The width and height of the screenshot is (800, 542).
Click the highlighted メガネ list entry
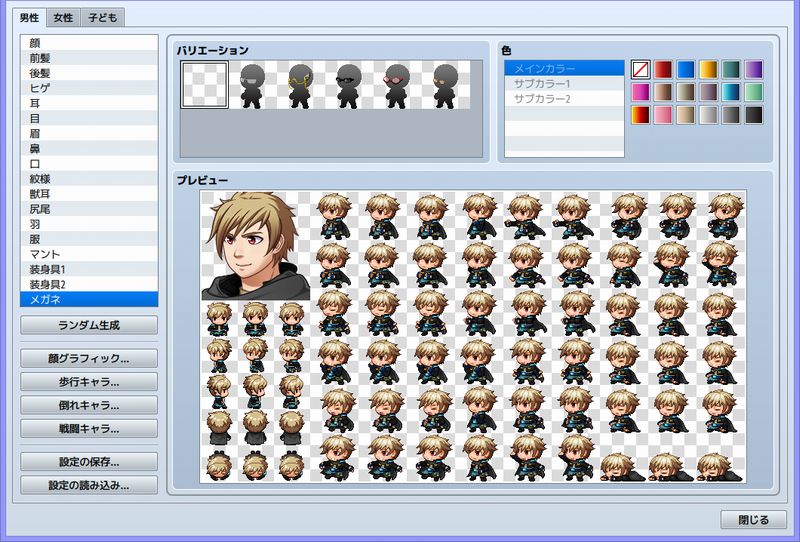[89, 299]
